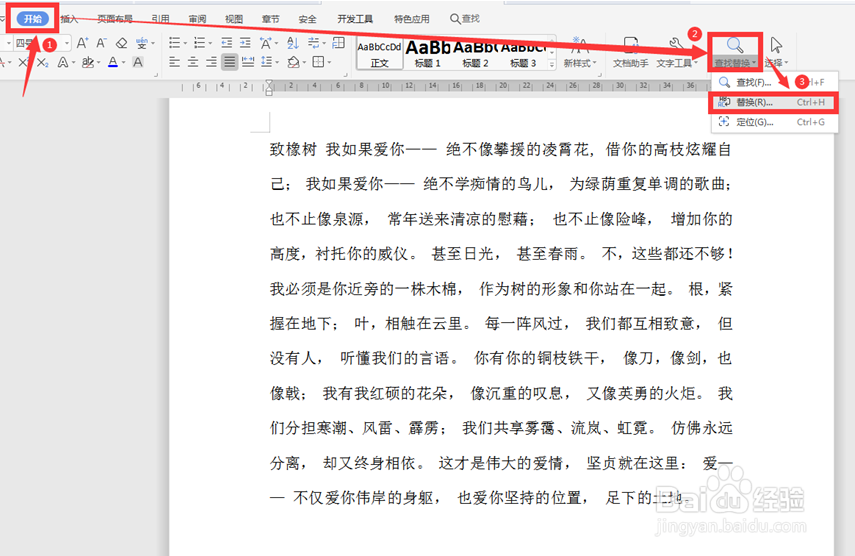The image size is (855, 556).
Task: Apply the 标题 2 style
Action: pyautogui.click(x=475, y=53)
